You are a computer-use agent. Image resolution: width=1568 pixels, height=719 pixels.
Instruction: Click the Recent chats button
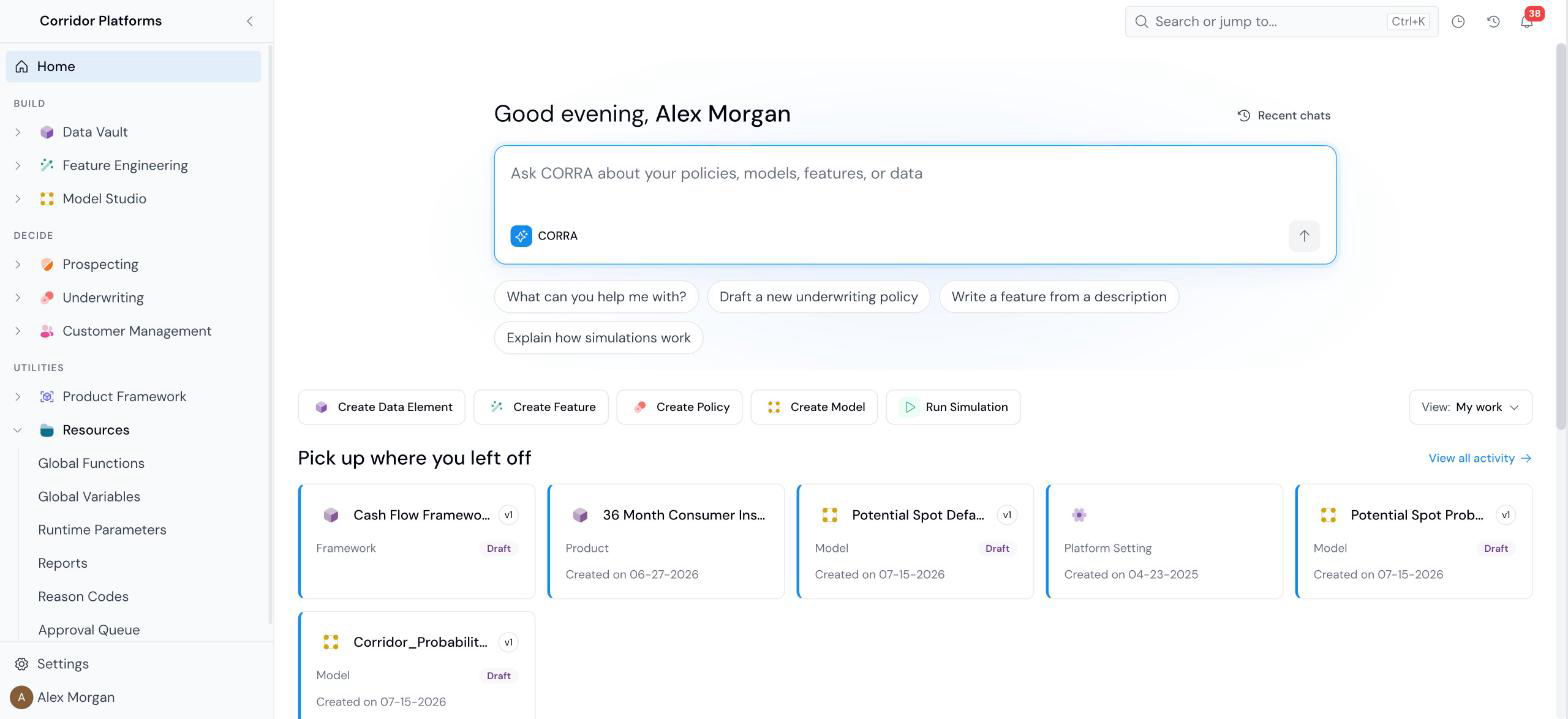(1284, 116)
